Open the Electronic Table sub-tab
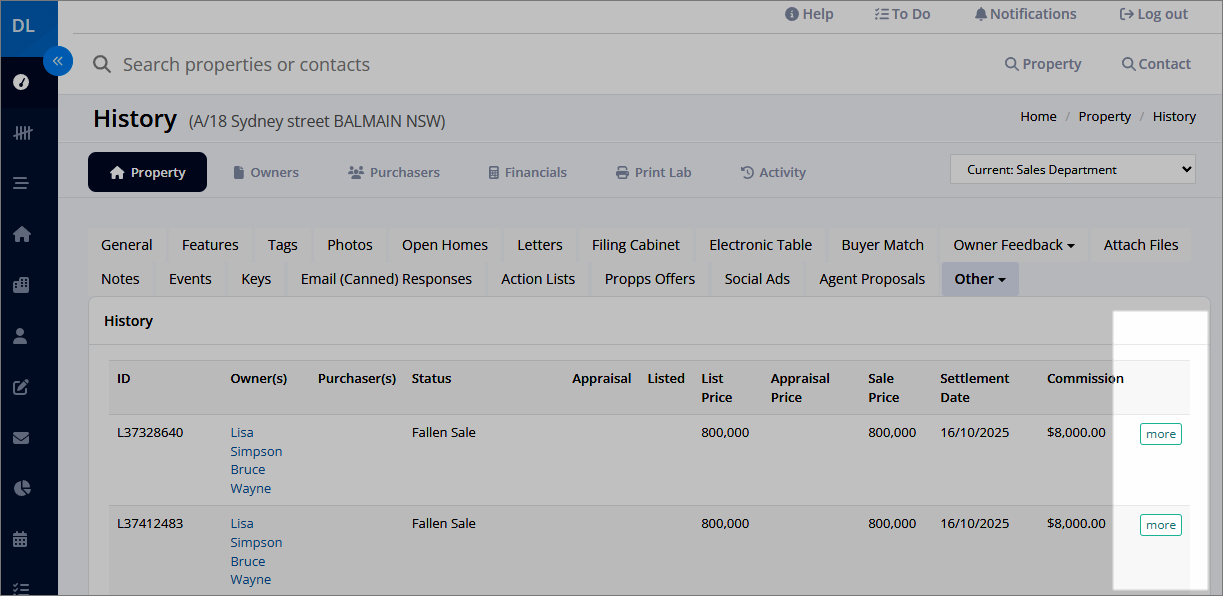This screenshot has height=596, width=1223. (761, 245)
